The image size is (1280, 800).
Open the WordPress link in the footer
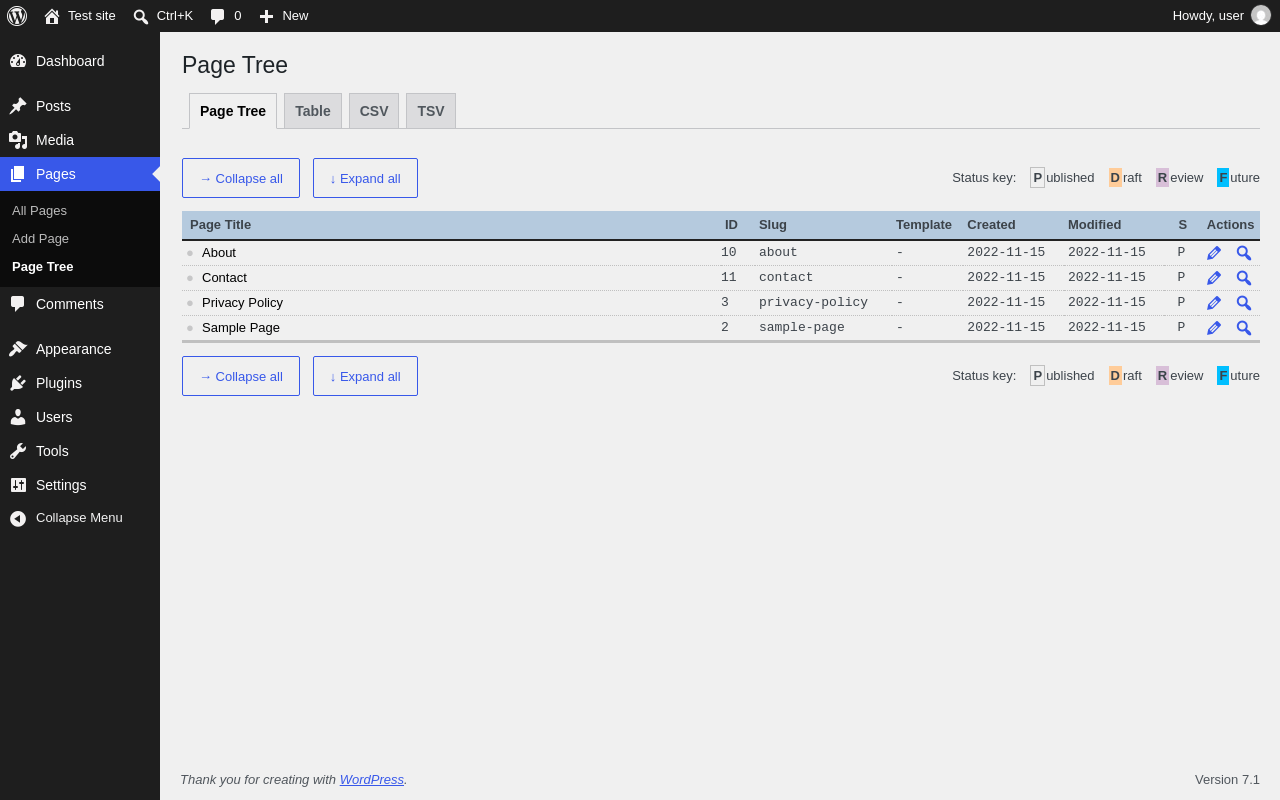[x=372, y=779]
